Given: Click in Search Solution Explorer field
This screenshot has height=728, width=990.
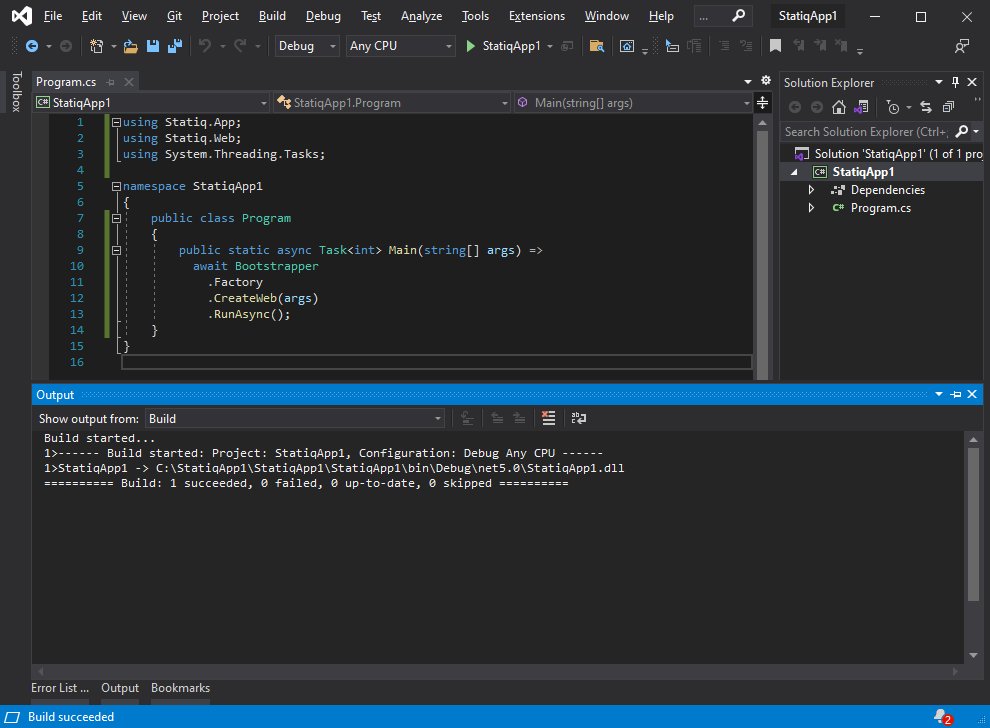Looking at the screenshot, I should (866, 131).
